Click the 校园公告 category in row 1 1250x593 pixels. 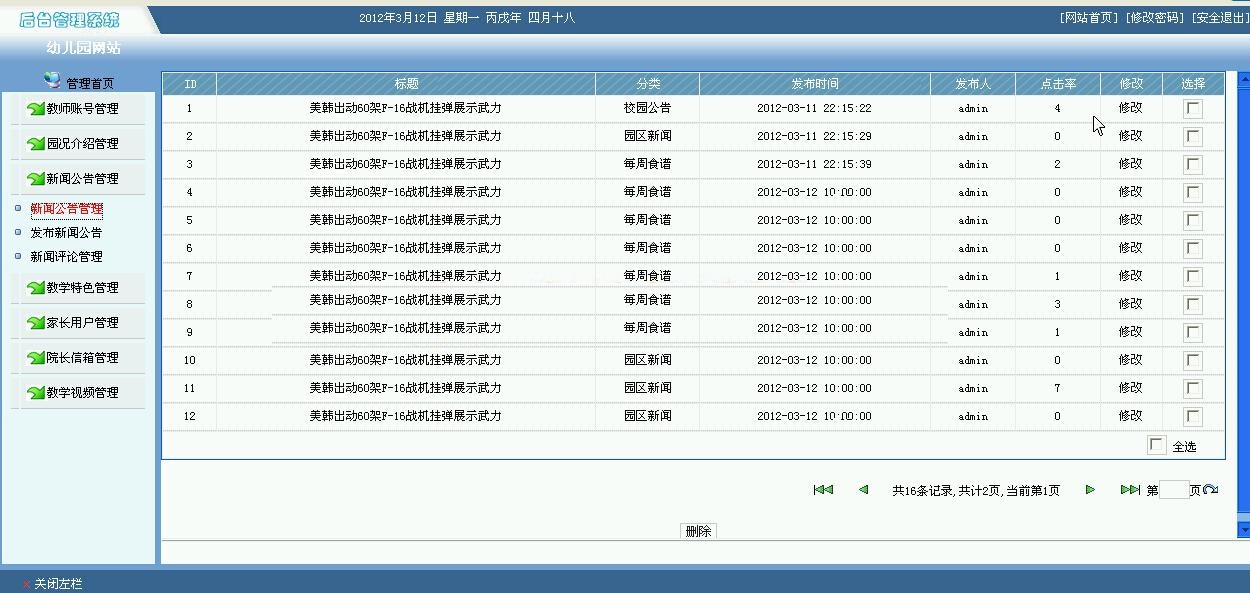click(648, 108)
